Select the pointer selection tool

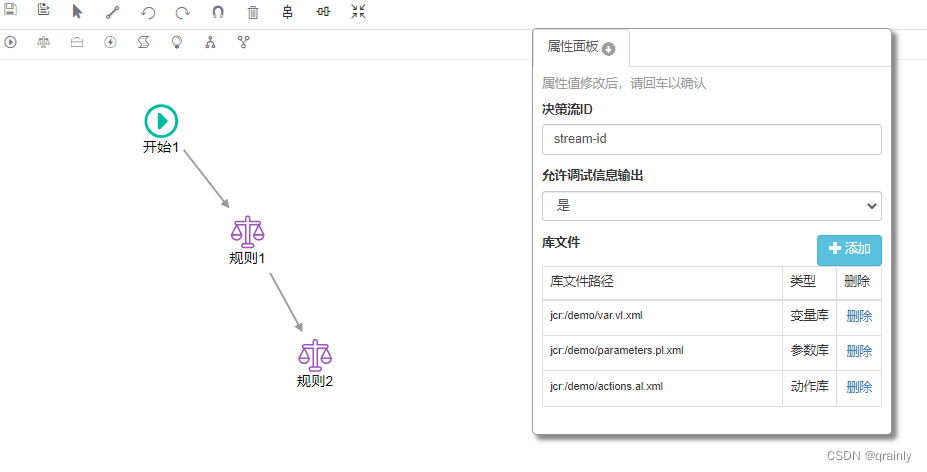click(77, 11)
